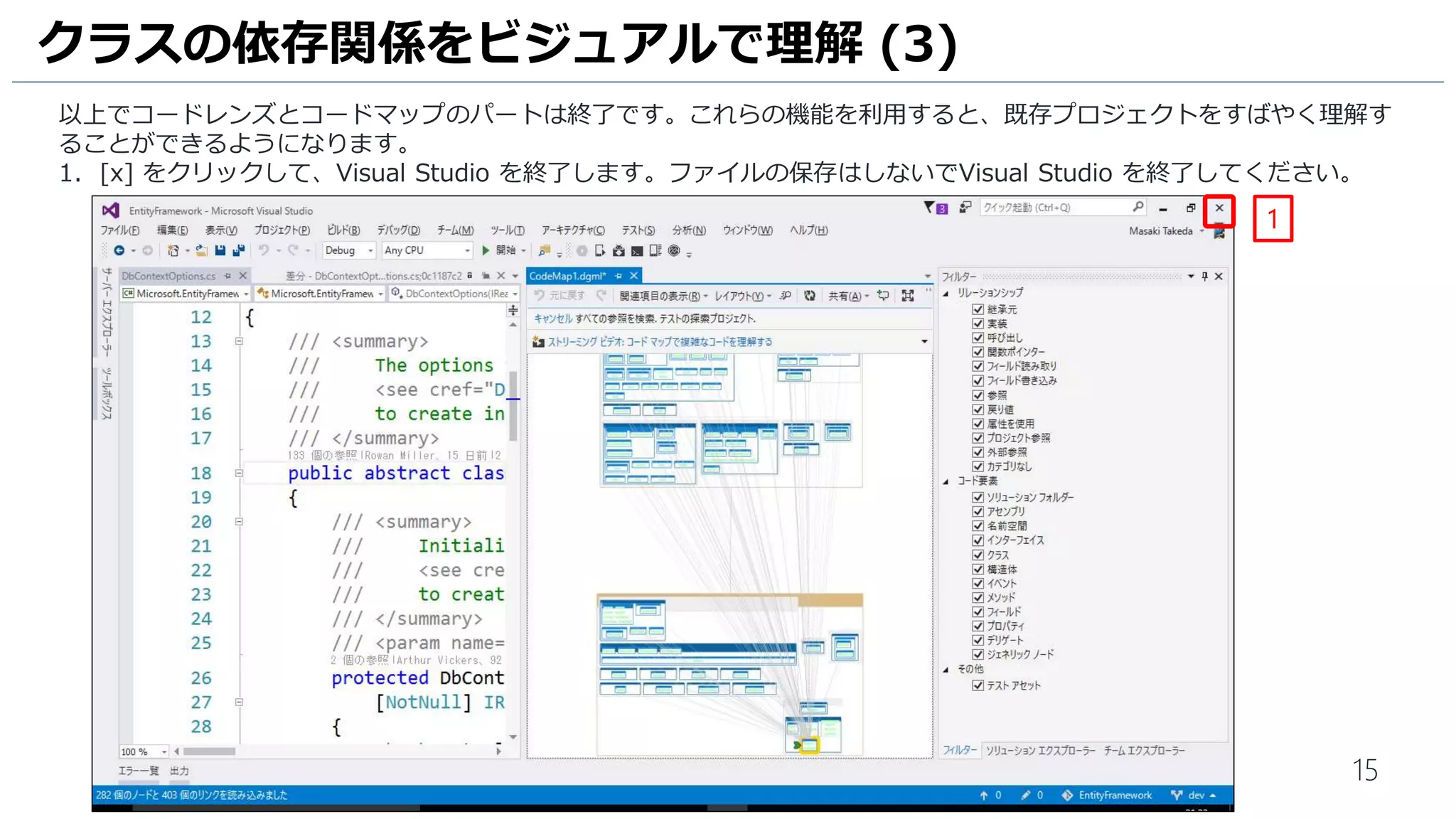
Task: Click the PowerShell console toolbar icon
Action: [637, 250]
